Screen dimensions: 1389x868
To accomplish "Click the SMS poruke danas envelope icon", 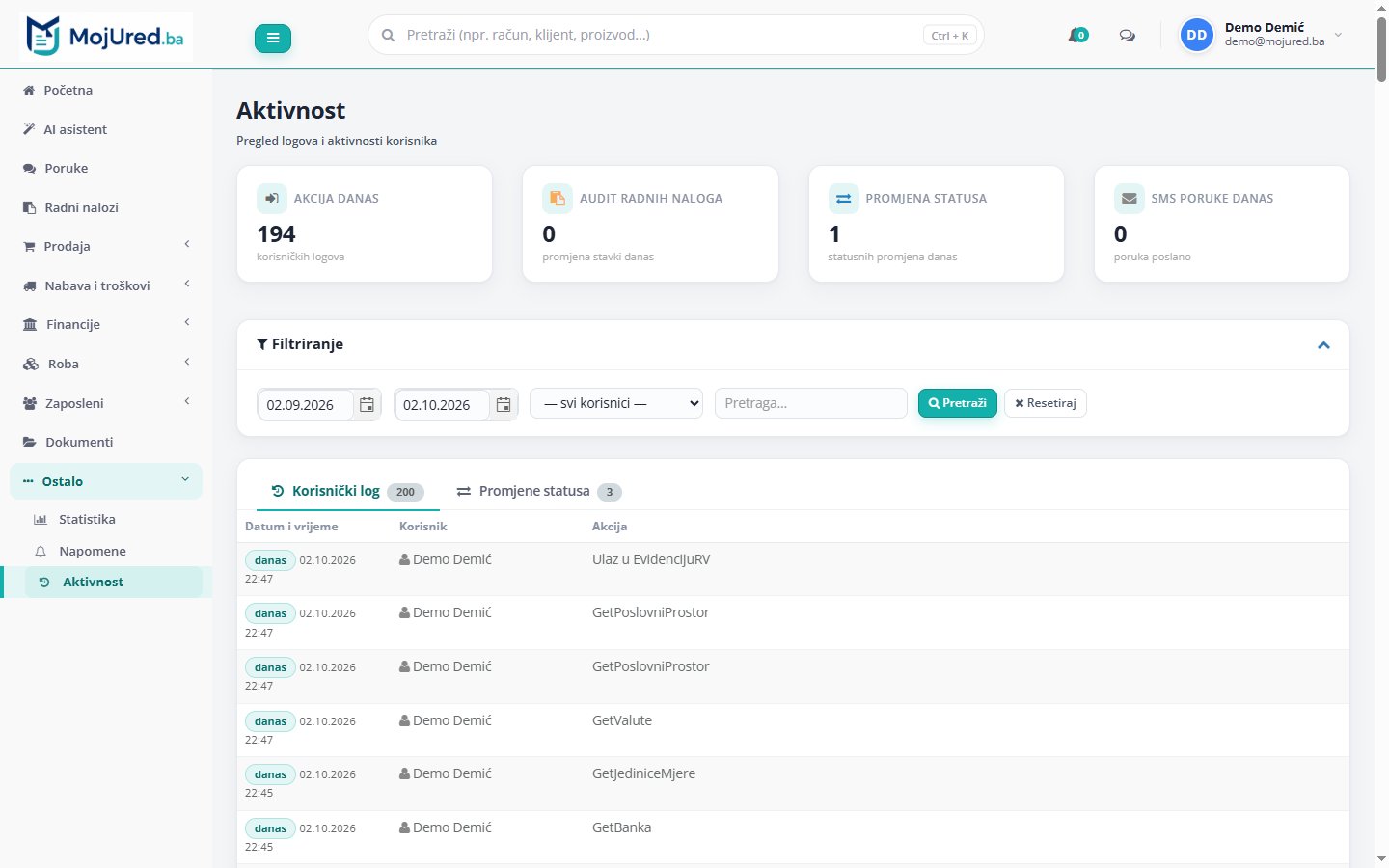I will [1129, 198].
